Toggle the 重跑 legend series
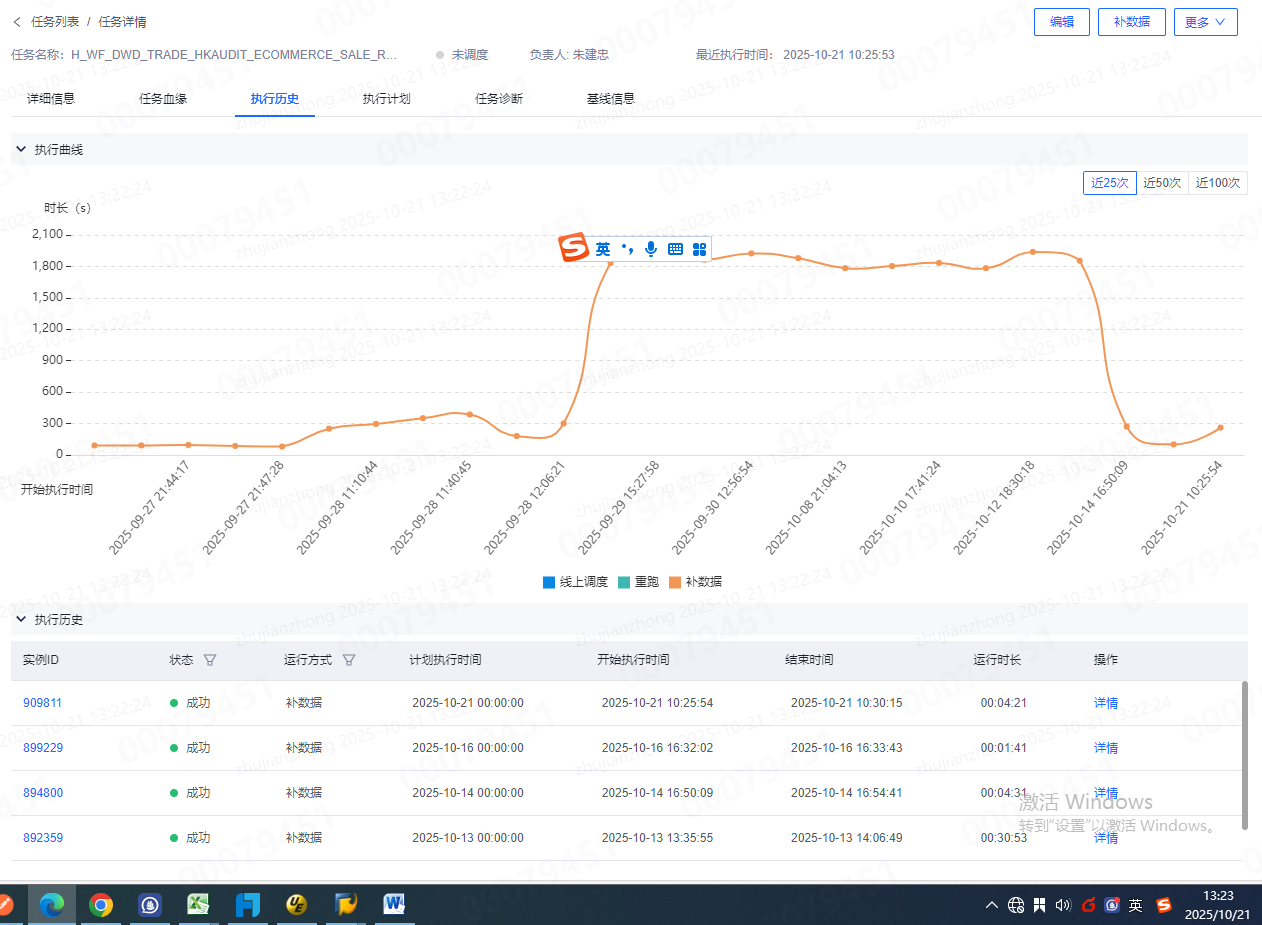The width and height of the screenshot is (1262, 925). pyautogui.click(x=639, y=582)
